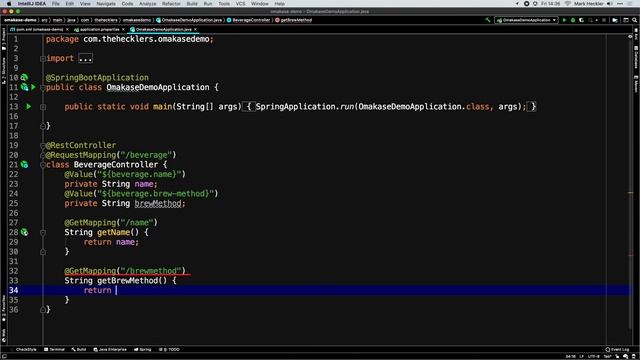Screen dimensions: 640x360
Task: Click the Build Project hammer icon
Action: (x=487, y=20)
